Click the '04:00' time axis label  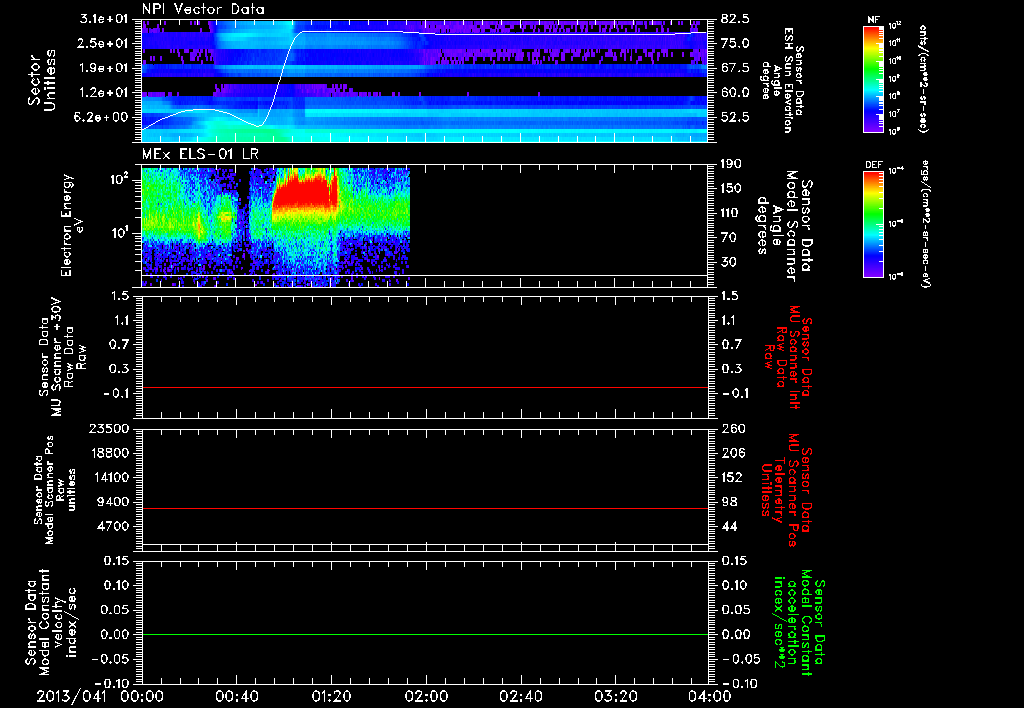[709, 696]
